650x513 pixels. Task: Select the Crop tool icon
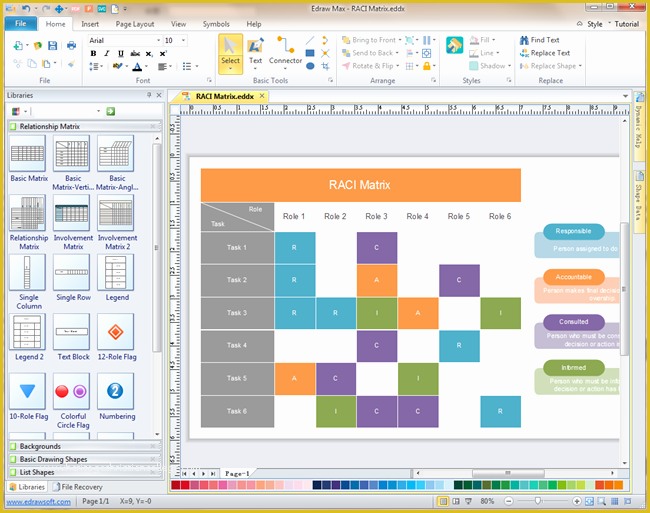(x=325, y=66)
